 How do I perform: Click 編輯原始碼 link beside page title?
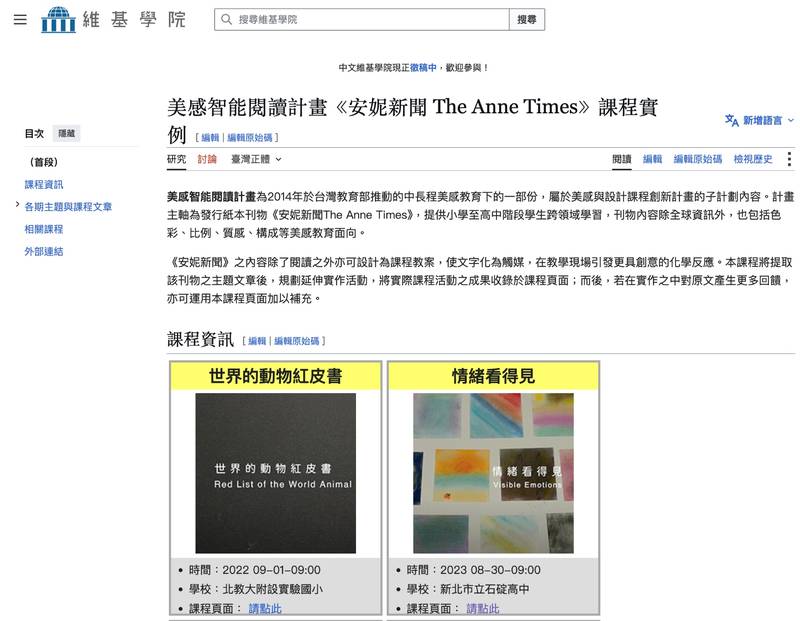pos(249,137)
